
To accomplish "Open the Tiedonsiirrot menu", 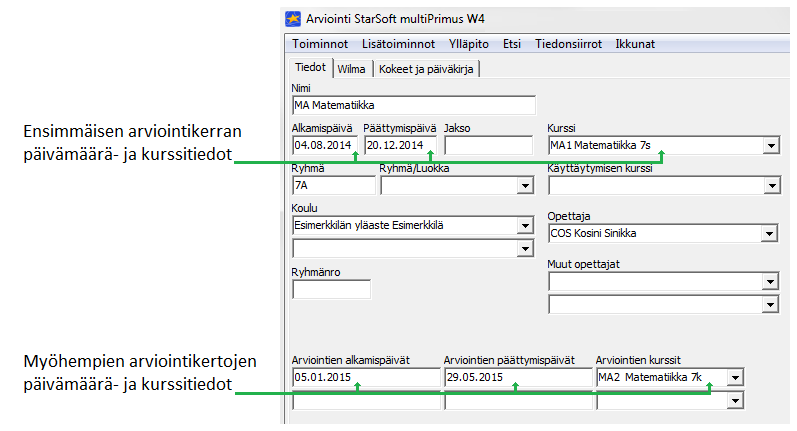I will coord(568,44).
